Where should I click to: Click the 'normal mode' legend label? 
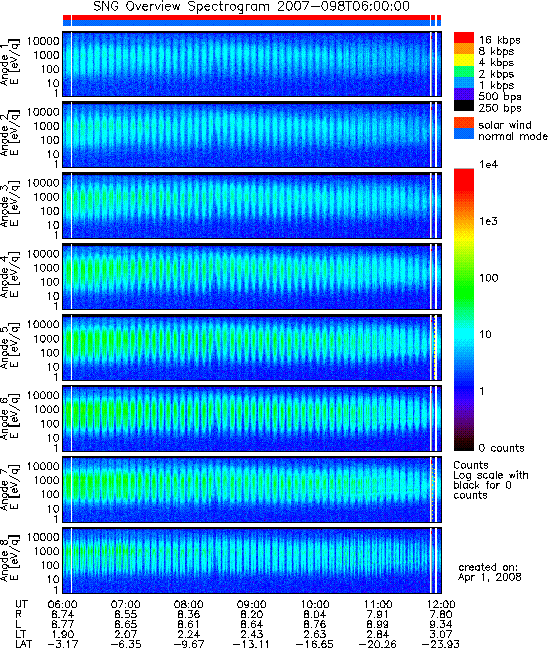[x=513, y=136]
